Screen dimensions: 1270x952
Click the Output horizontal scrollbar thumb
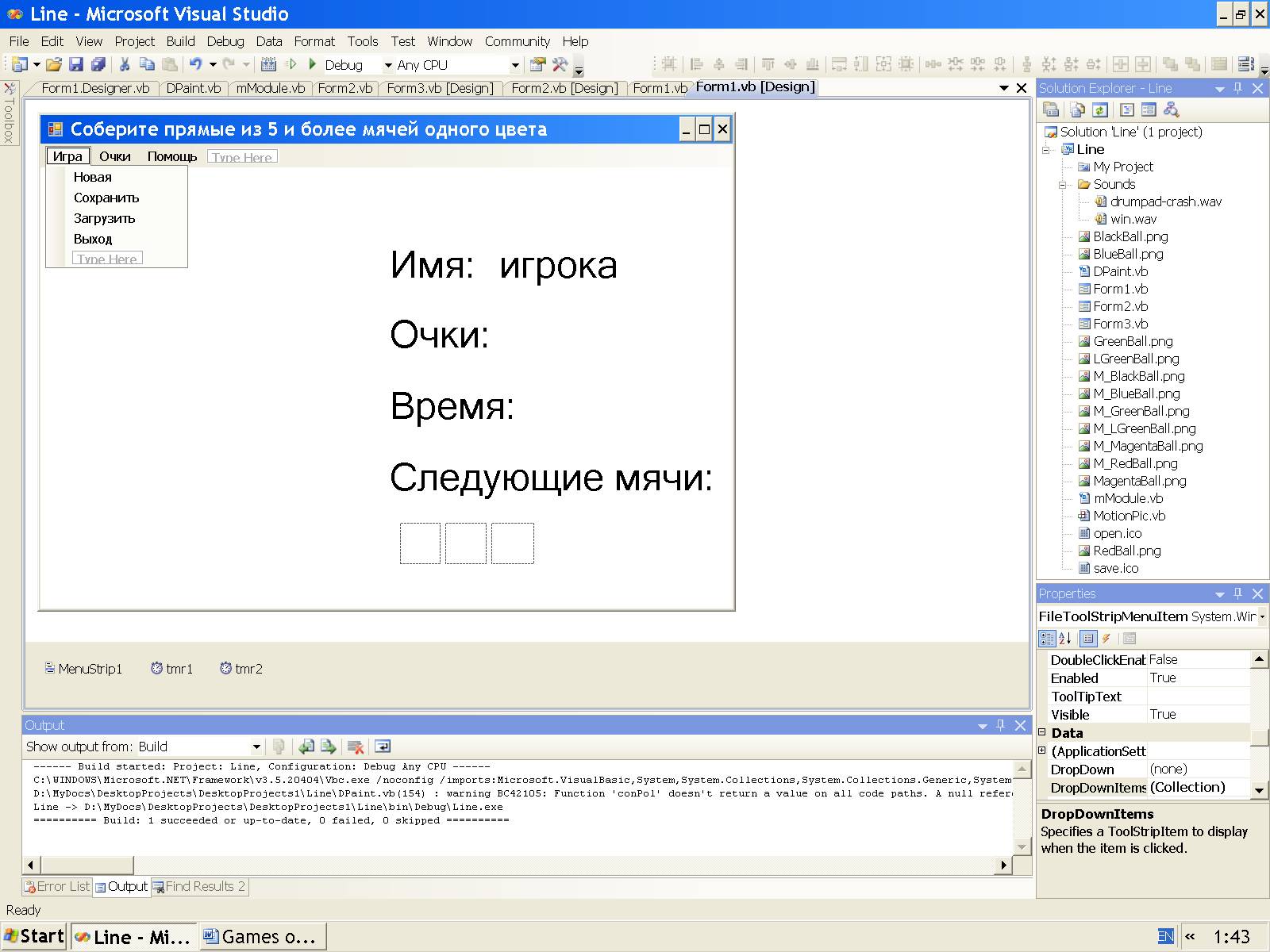pos(86,865)
